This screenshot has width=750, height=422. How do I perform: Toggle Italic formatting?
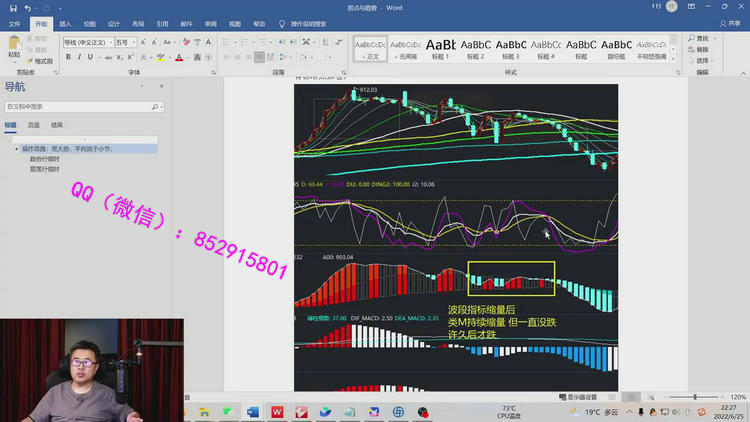pos(79,57)
